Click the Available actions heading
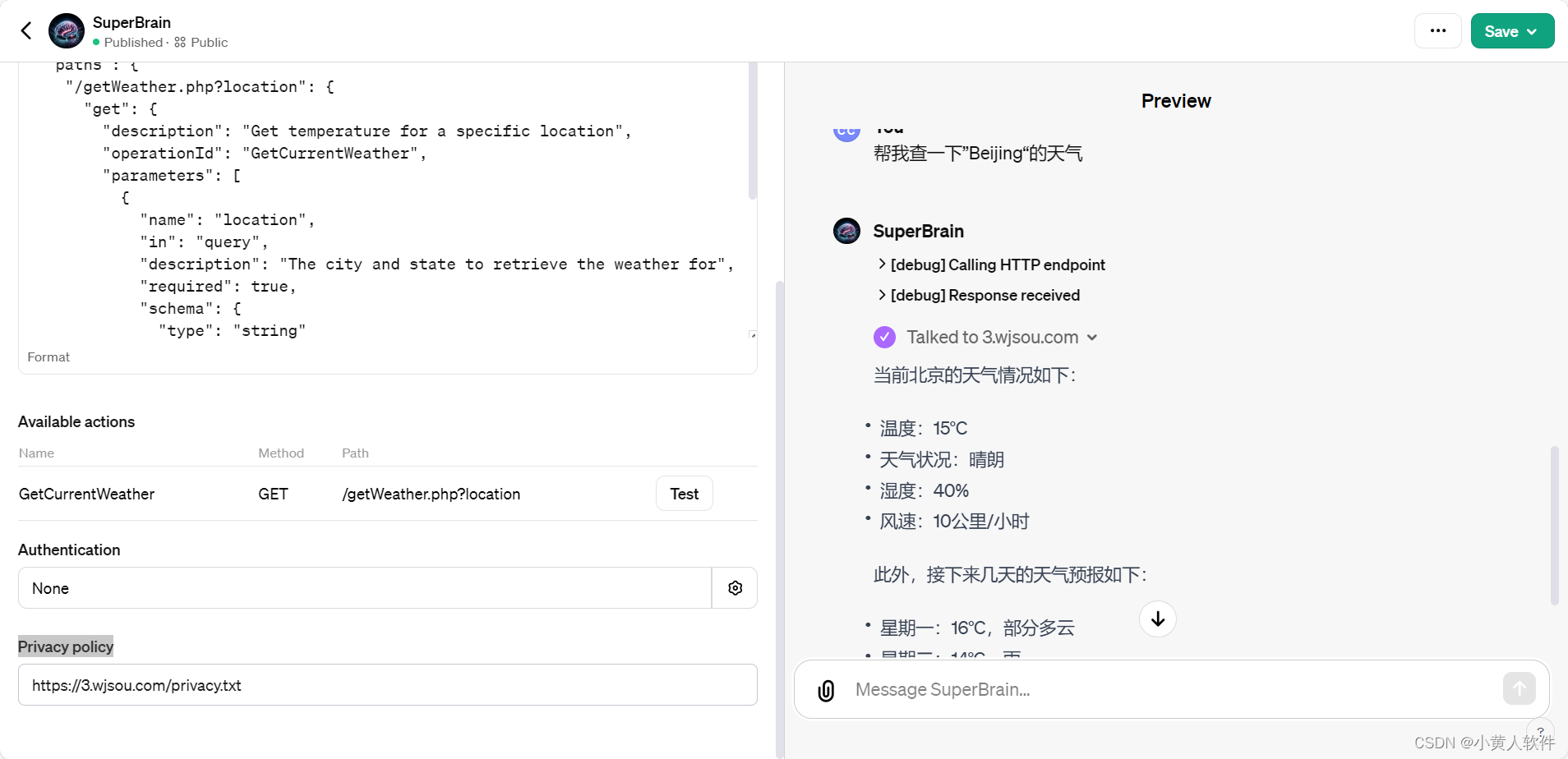The width and height of the screenshot is (1568, 759). tap(76, 422)
